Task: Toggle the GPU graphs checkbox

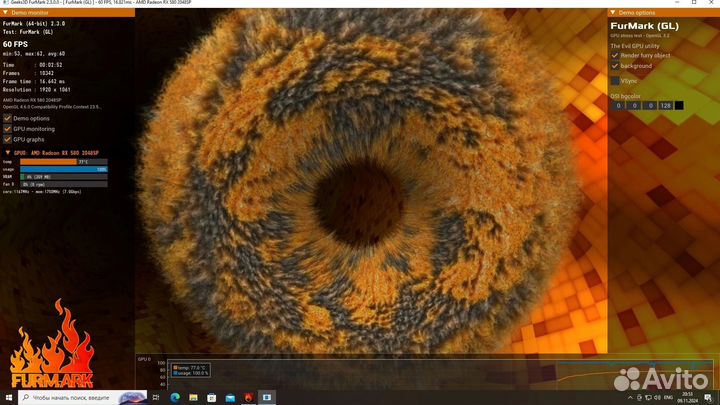Action: [7, 140]
